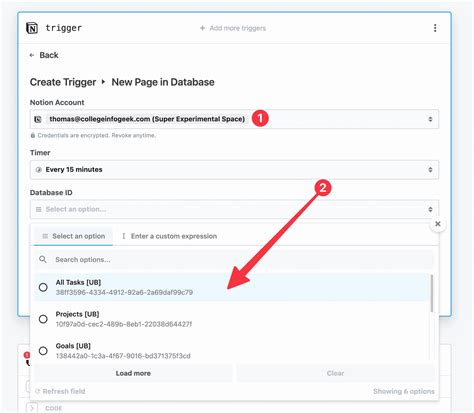Click the Create Trigger breadcrumb
Image resolution: width=474 pixels, height=413 pixels.
63,82
